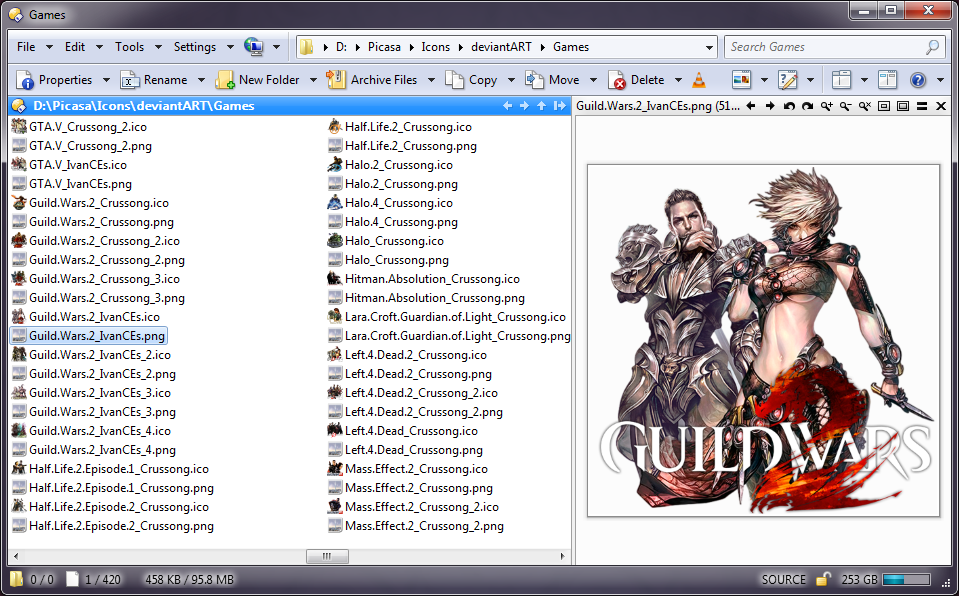Click the 253 GB disk space bar
The width and height of the screenshot is (959, 596).
click(x=906, y=579)
